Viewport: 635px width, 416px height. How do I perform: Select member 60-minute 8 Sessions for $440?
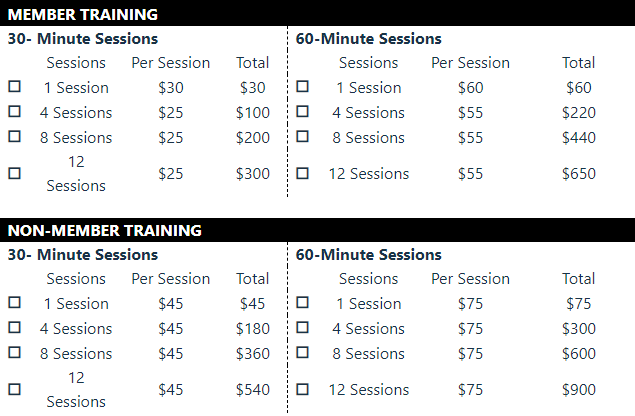click(x=302, y=137)
